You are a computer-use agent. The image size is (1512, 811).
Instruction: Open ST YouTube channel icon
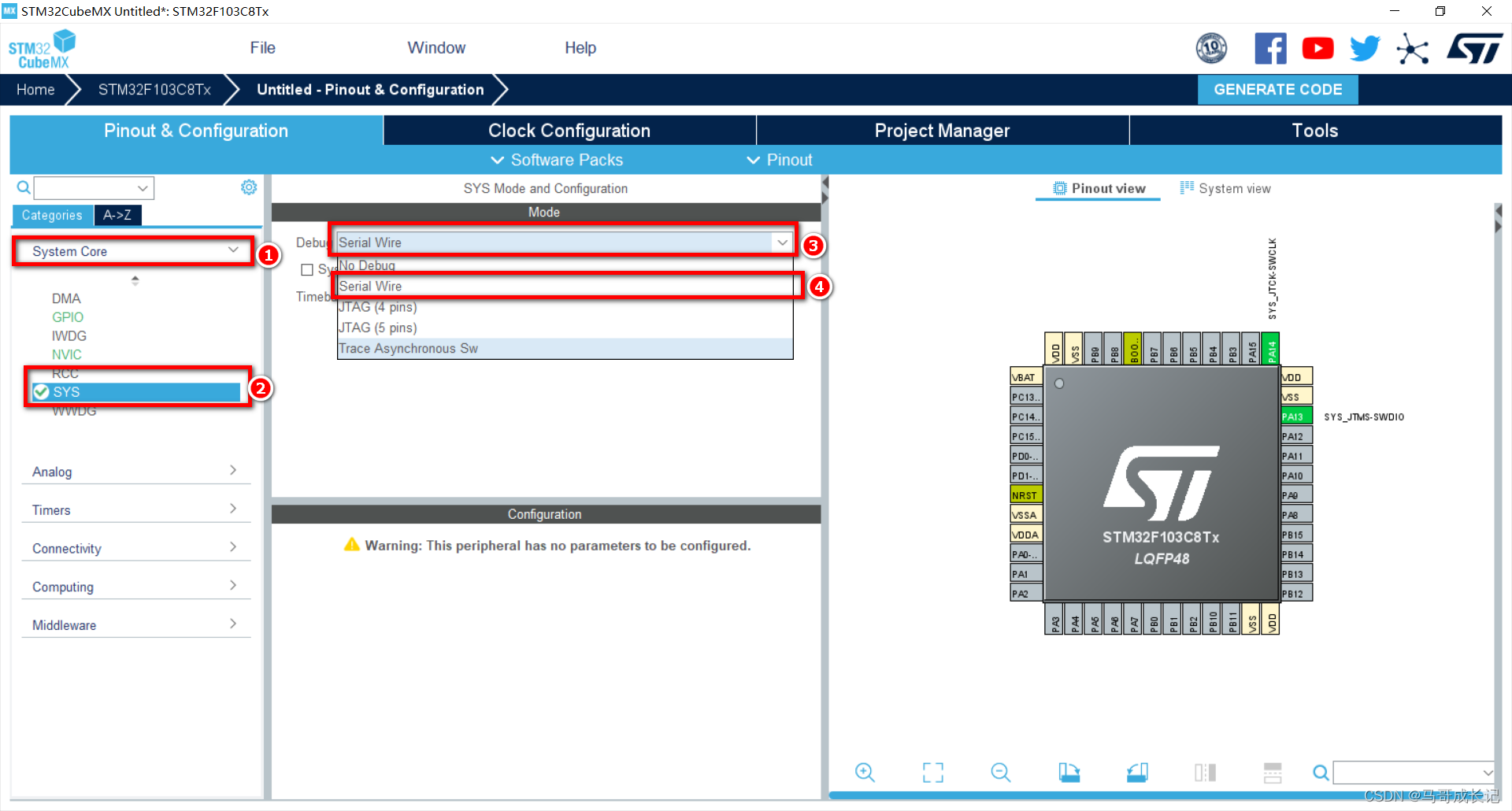1317,49
